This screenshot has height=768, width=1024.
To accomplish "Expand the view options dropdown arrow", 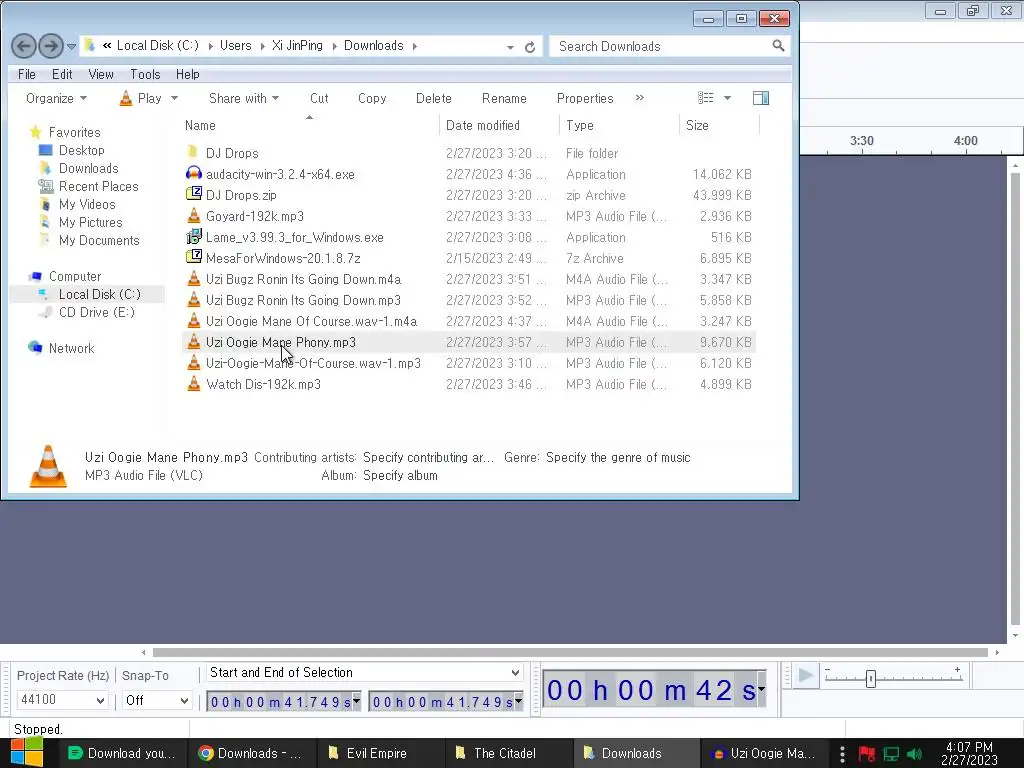I will click(727, 98).
